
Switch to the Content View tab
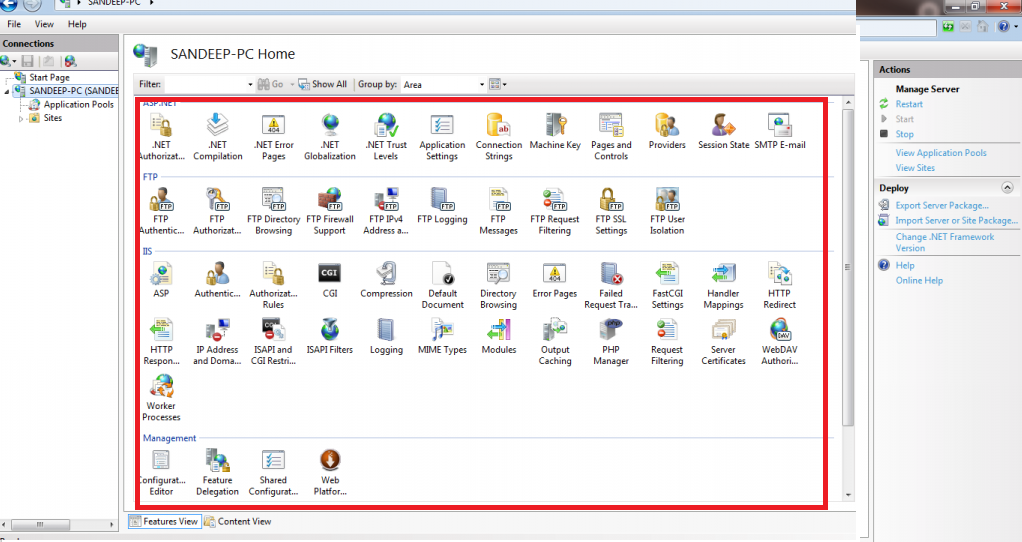(x=238, y=521)
